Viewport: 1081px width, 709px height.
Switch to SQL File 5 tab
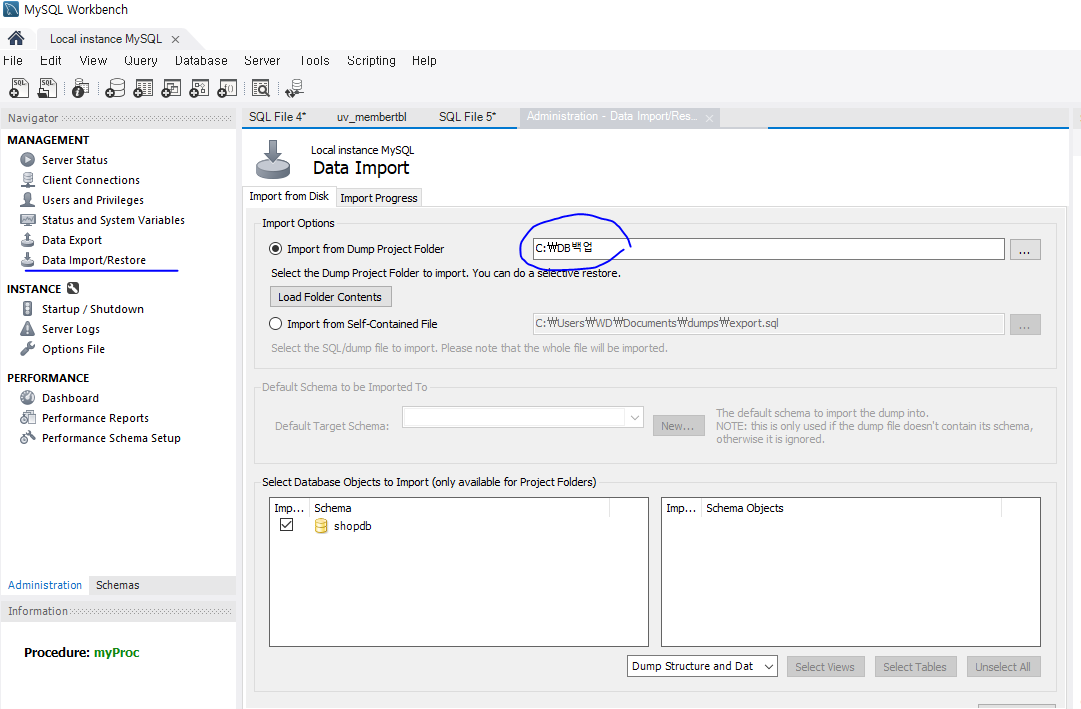pos(467,117)
